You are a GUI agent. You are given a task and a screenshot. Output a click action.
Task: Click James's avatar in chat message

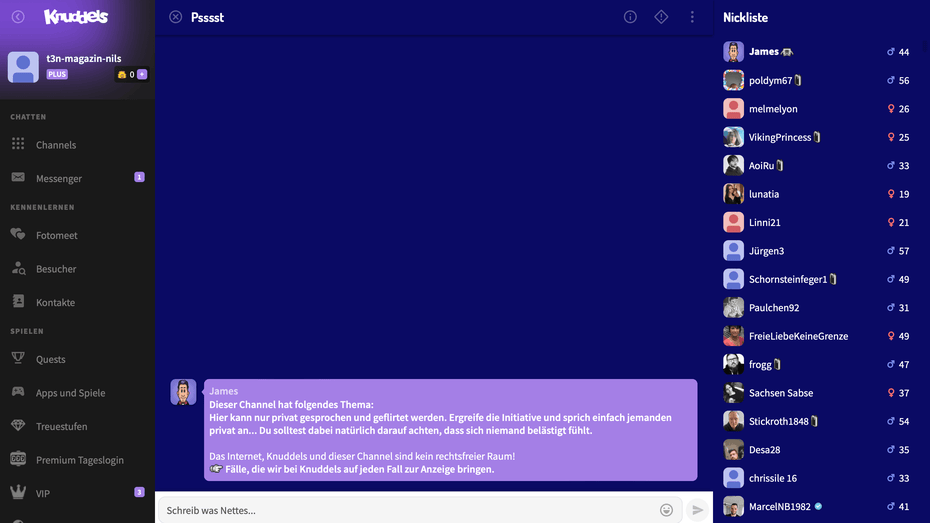click(x=183, y=392)
